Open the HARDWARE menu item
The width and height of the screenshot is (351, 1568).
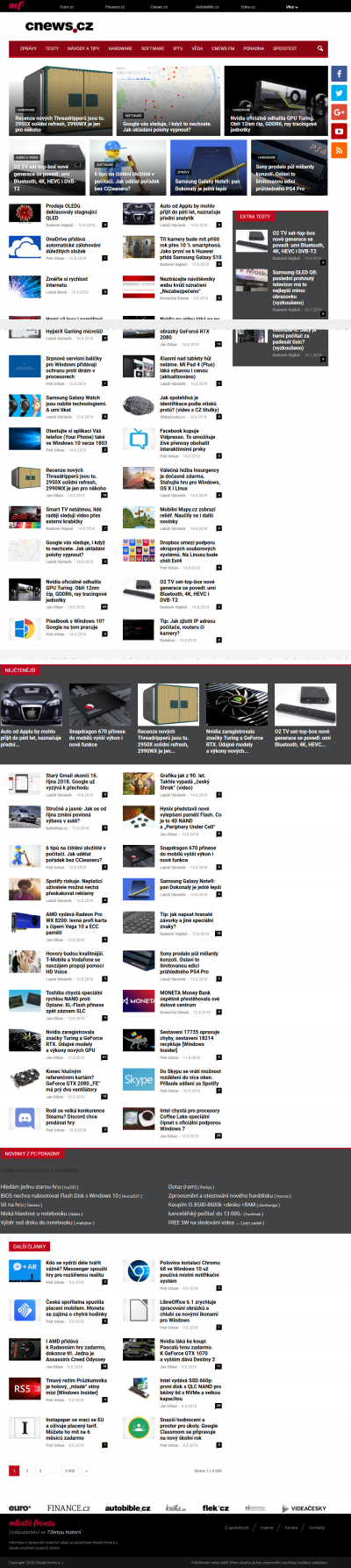coord(120,48)
